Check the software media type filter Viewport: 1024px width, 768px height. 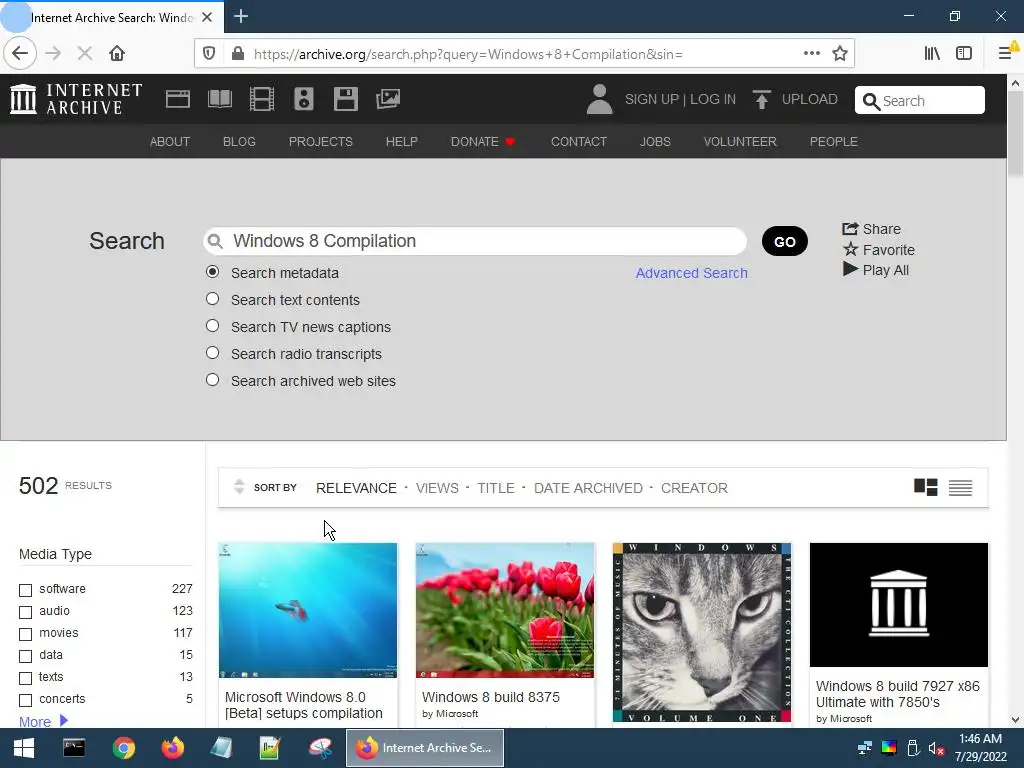tap(25, 590)
